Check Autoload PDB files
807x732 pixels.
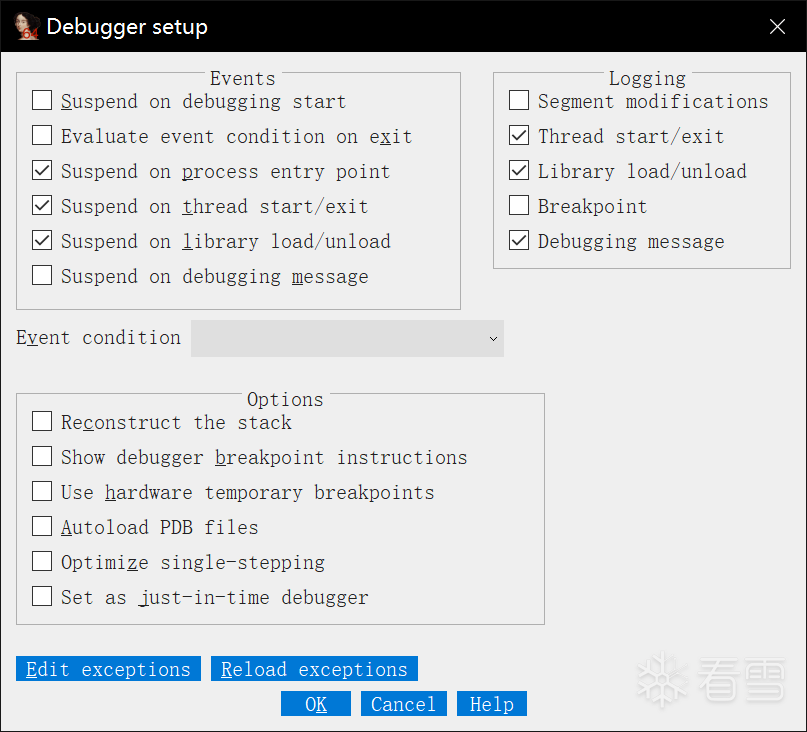tap(42, 526)
